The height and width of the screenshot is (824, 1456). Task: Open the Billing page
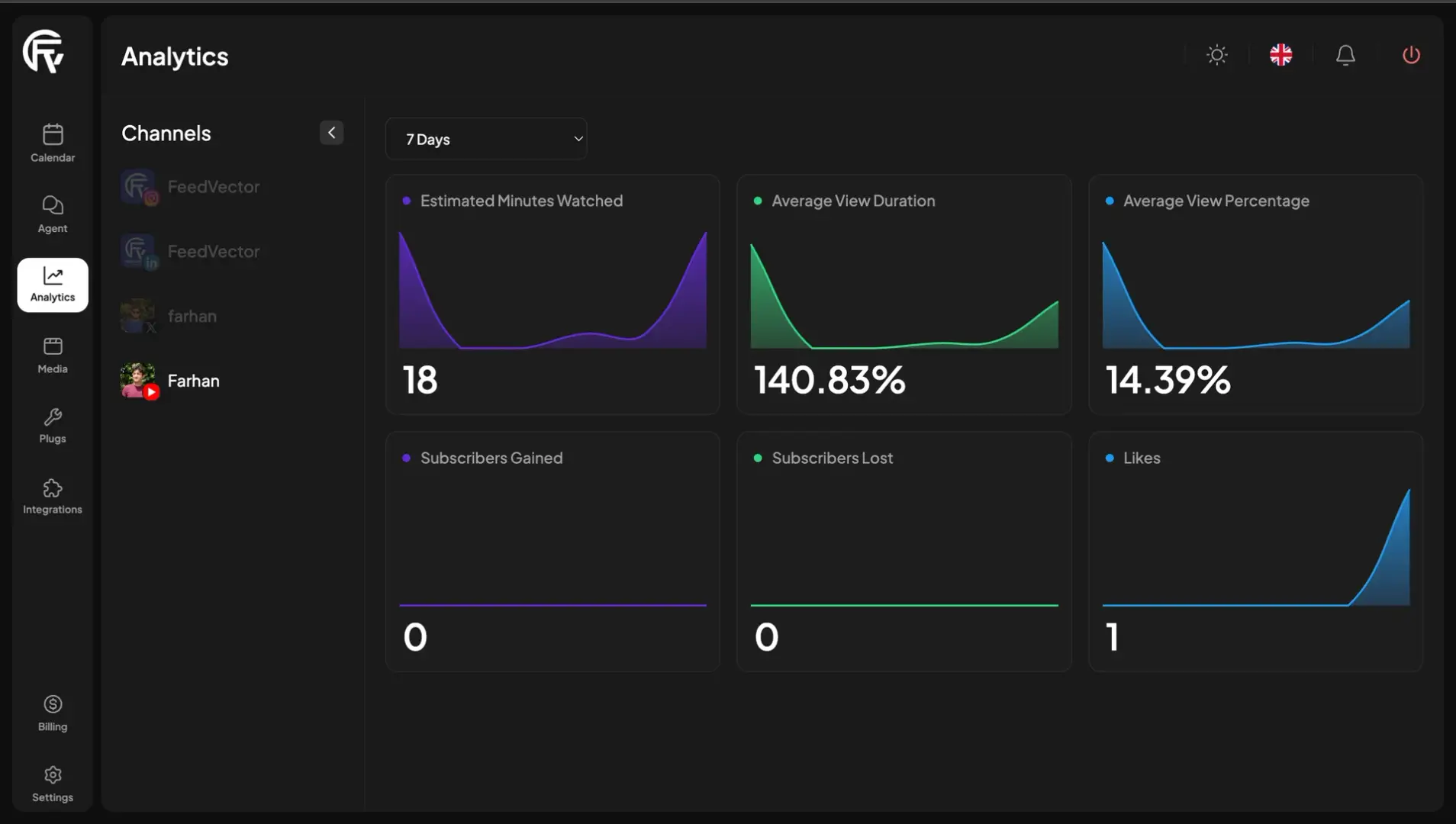tap(53, 714)
